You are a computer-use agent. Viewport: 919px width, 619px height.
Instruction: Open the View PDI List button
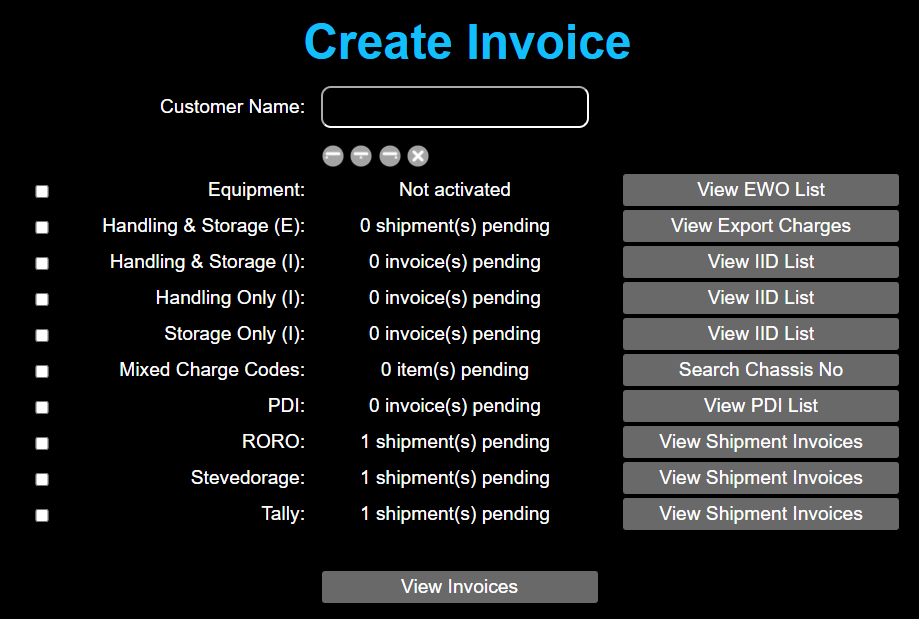(761, 406)
